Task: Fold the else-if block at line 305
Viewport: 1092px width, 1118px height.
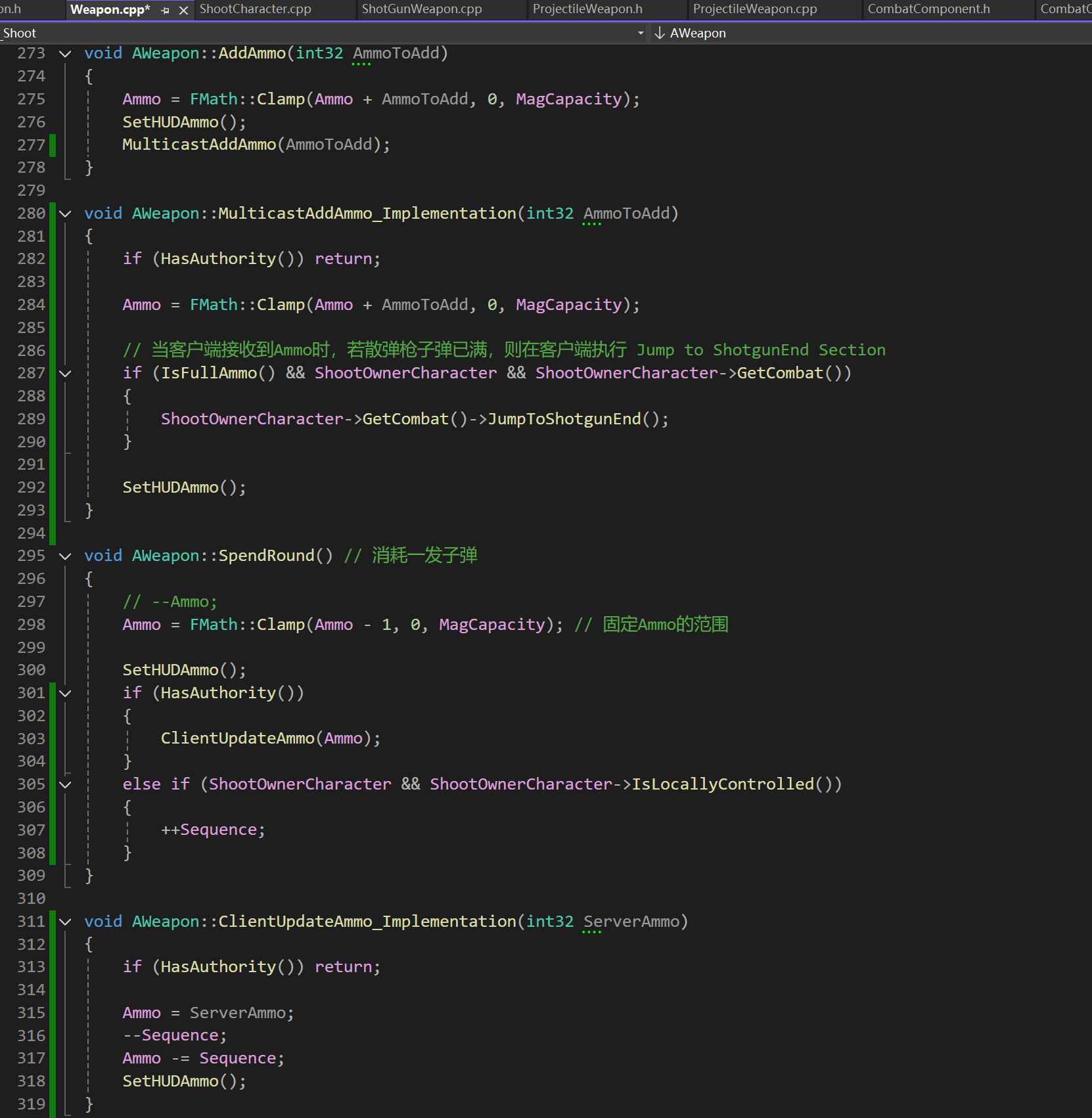Action: pos(65,784)
